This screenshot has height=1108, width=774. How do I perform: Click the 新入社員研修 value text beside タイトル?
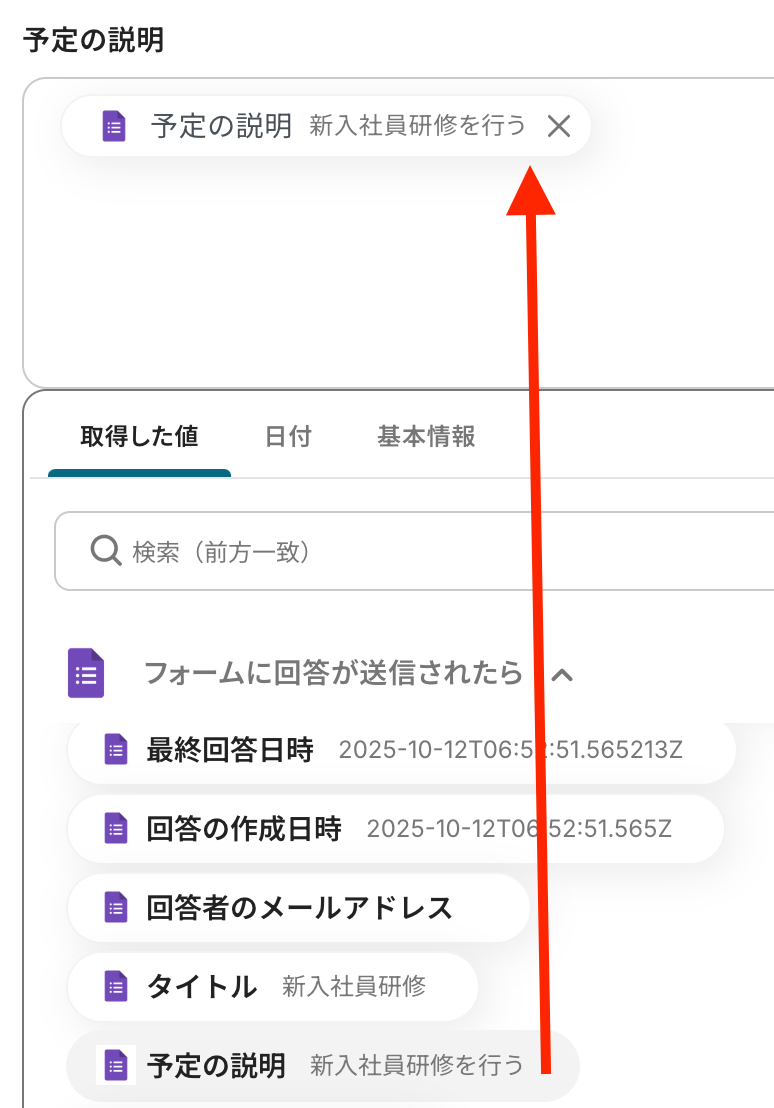pyautogui.click(x=353, y=986)
